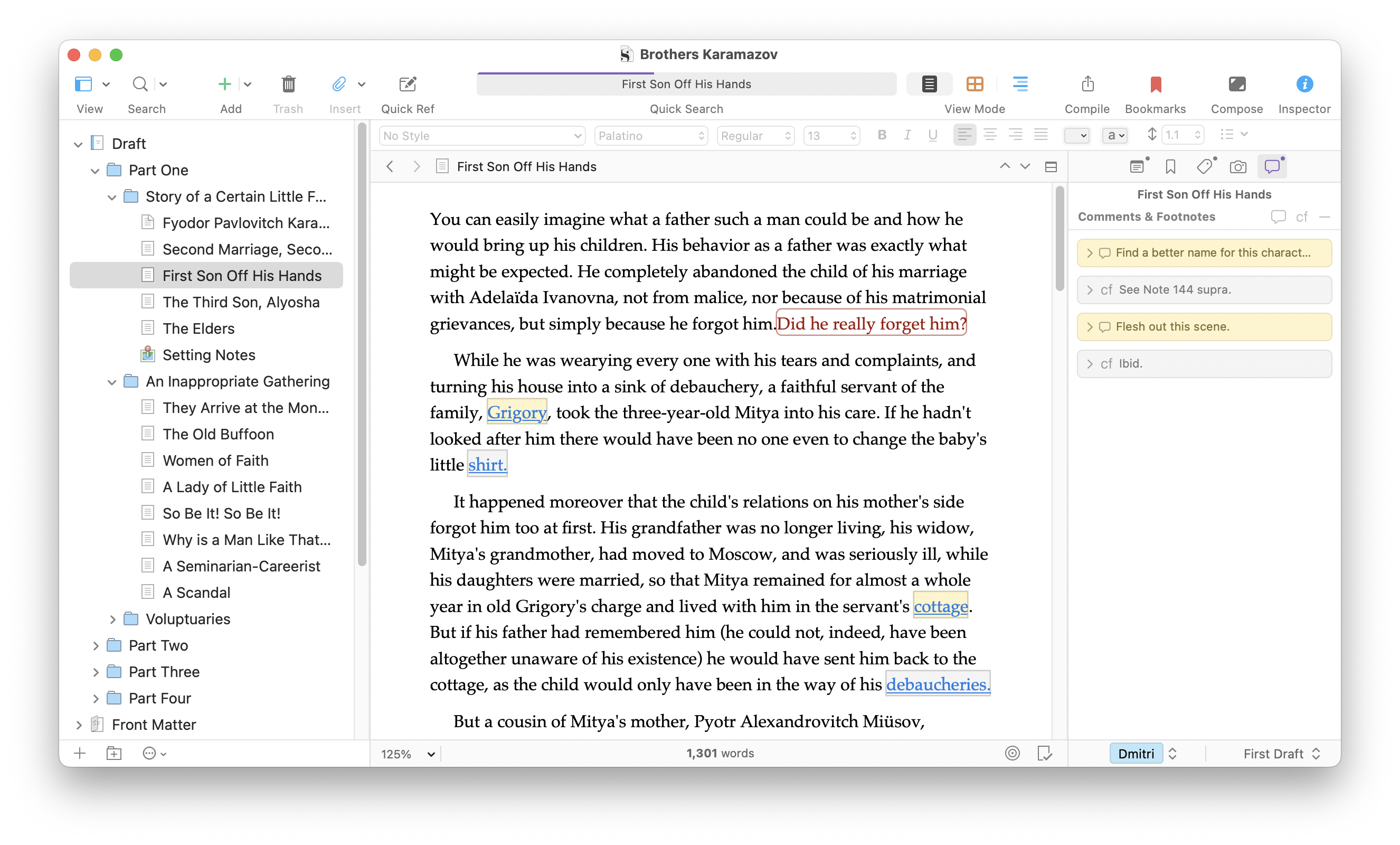1400x845 pixels.
Task: Click the inspector Metadata tag icon
Action: pos(1204,167)
